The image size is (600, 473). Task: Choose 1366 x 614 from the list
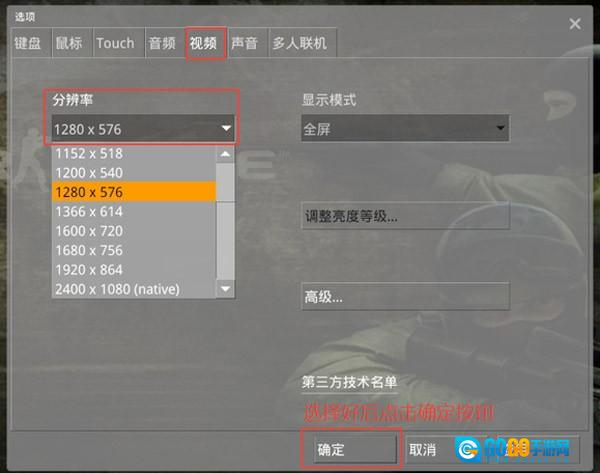click(x=134, y=211)
